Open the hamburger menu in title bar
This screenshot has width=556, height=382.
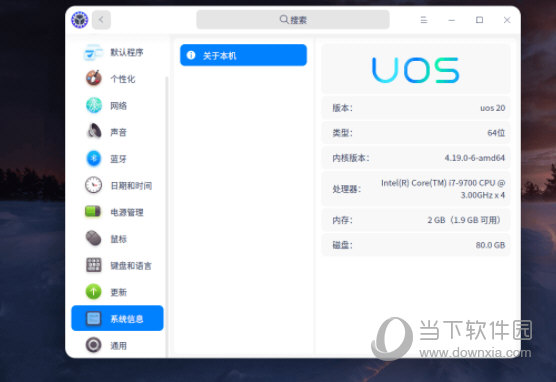(x=424, y=20)
